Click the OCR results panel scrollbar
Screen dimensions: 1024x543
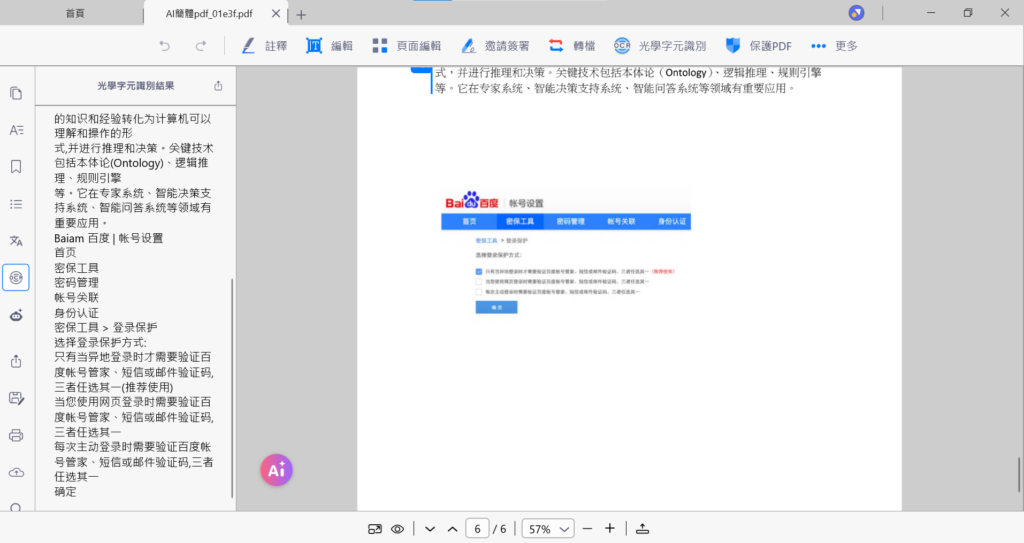[232, 389]
